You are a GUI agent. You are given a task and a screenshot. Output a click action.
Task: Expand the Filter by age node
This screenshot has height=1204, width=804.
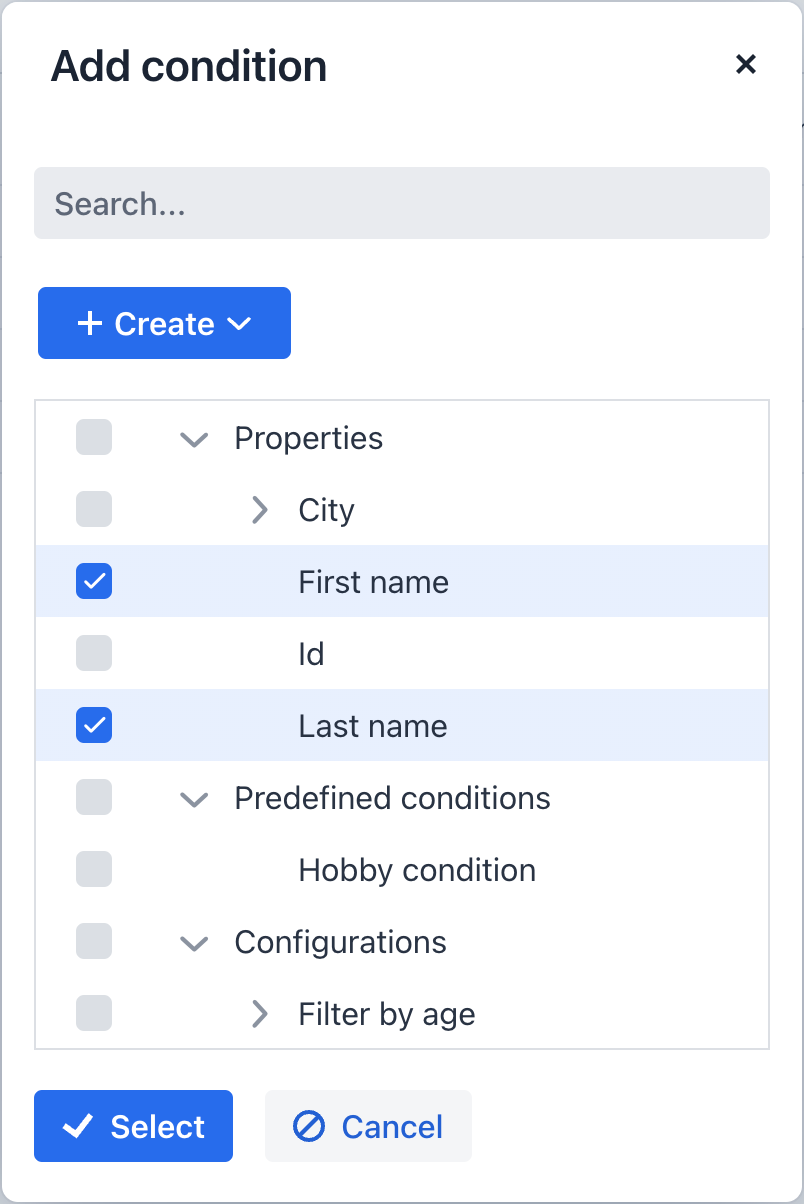tap(259, 1013)
